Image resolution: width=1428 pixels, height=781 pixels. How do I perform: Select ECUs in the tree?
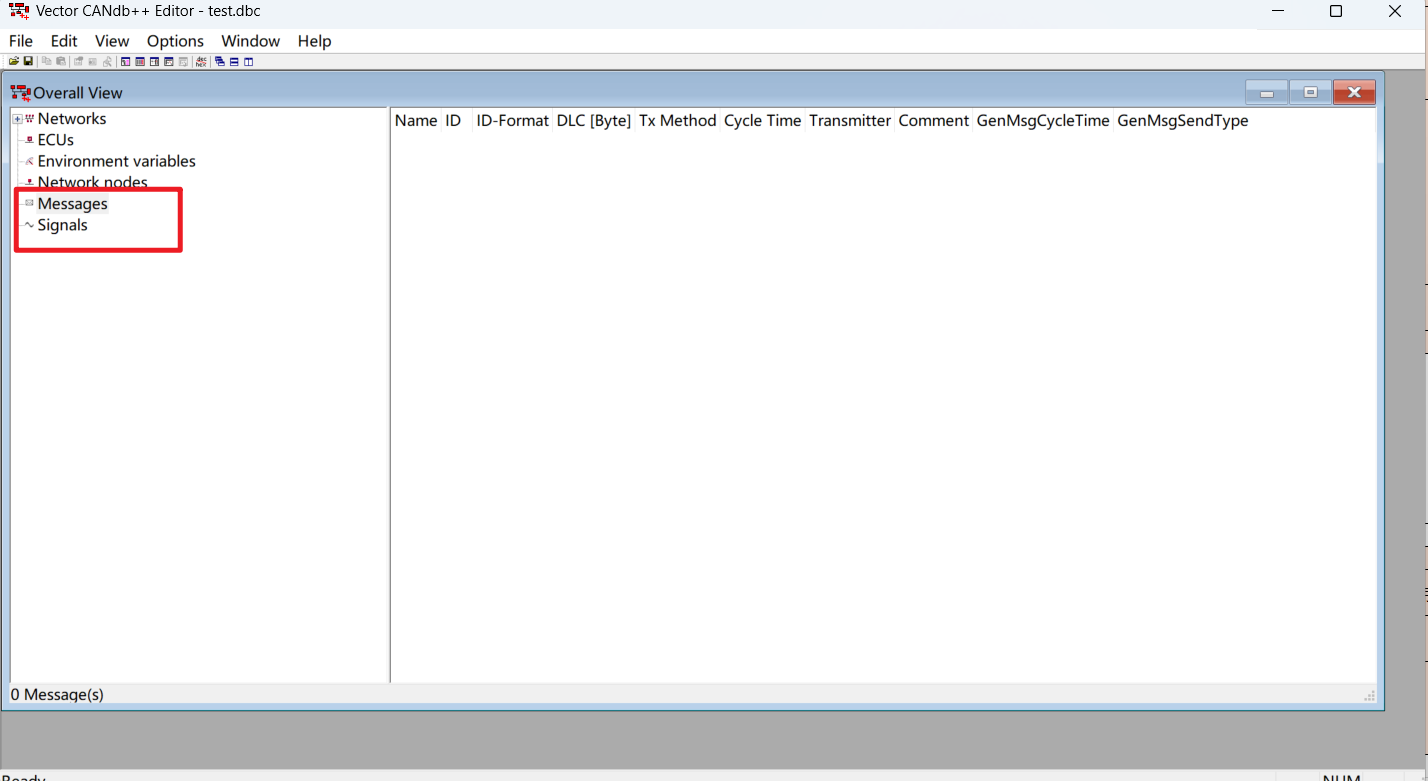coord(55,140)
